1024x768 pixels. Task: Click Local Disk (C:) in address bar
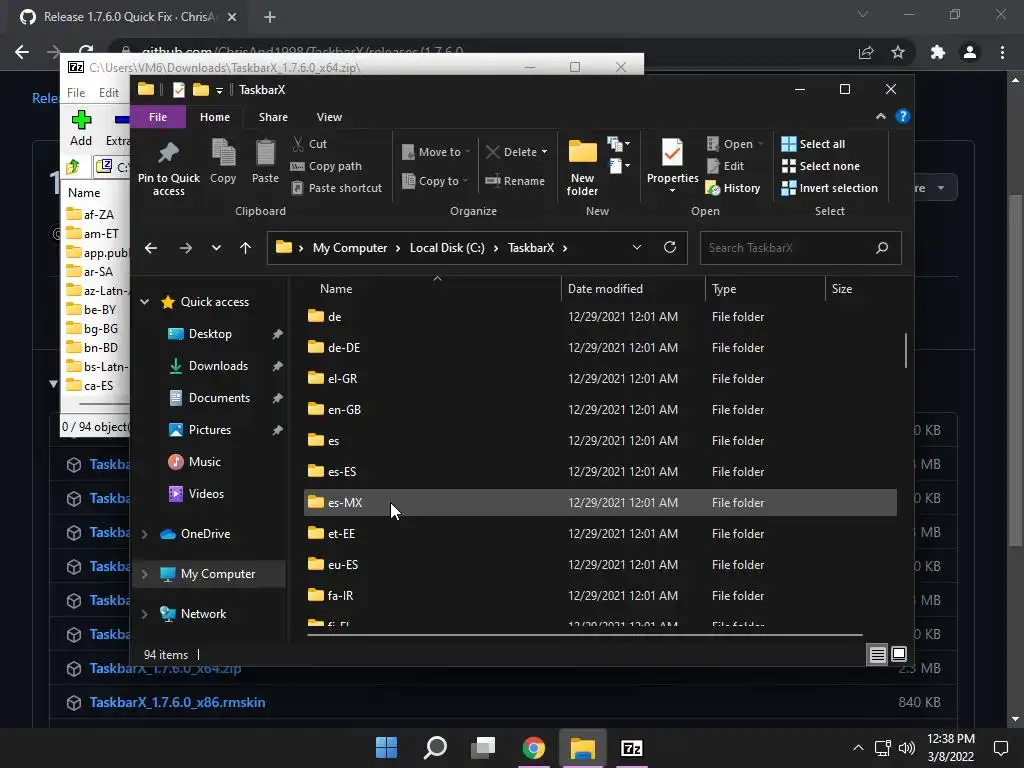(447, 248)
